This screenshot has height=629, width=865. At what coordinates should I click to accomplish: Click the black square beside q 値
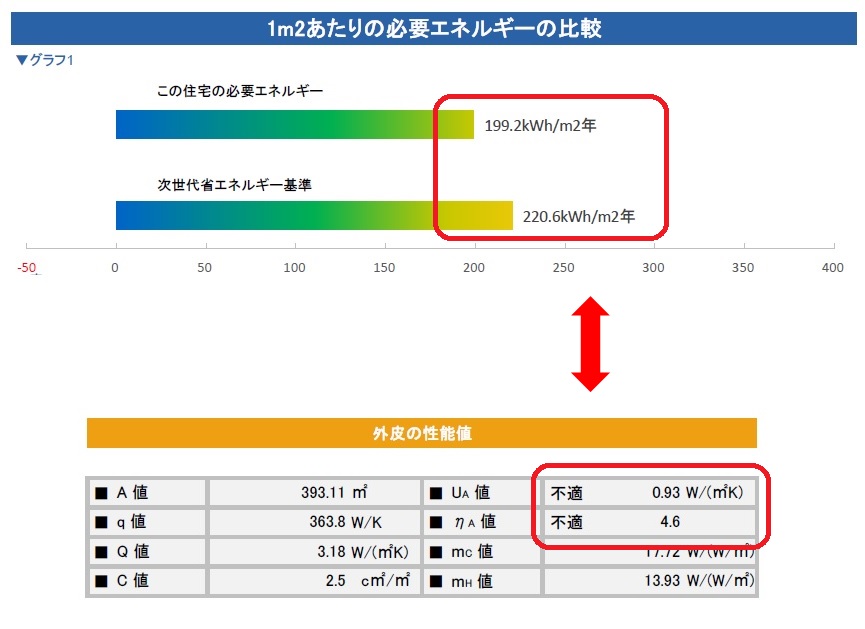click(101, 522)
